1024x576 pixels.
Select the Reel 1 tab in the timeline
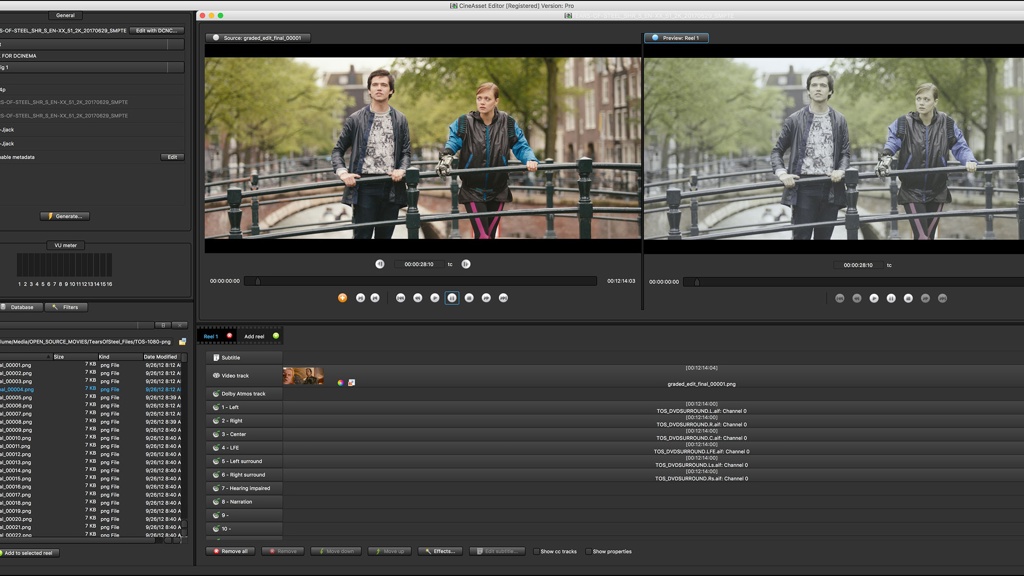click(215, 336)
